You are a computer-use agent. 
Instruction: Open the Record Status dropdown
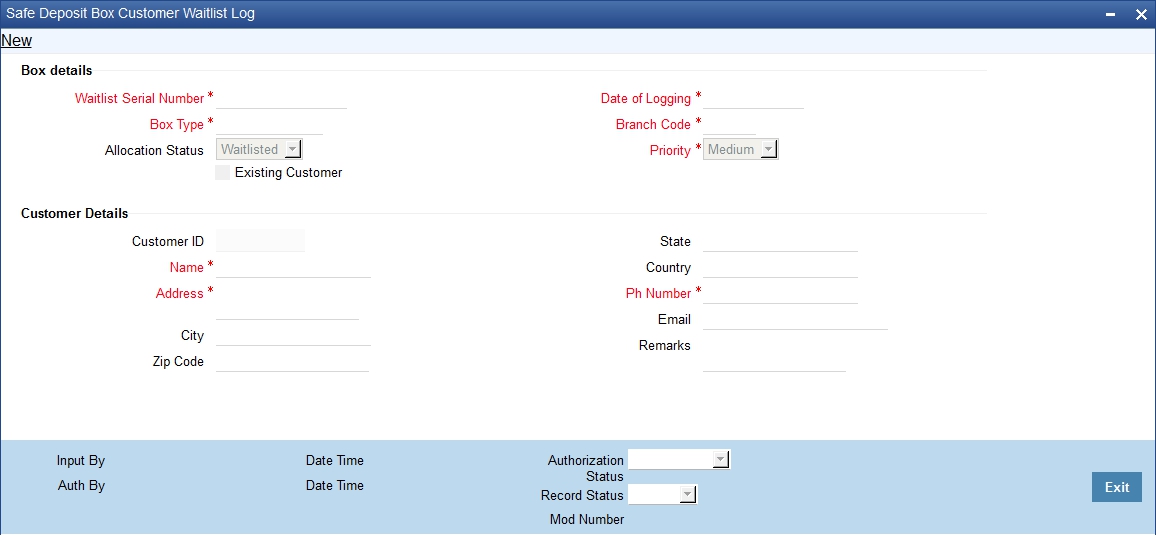click(x=662, y=495)
